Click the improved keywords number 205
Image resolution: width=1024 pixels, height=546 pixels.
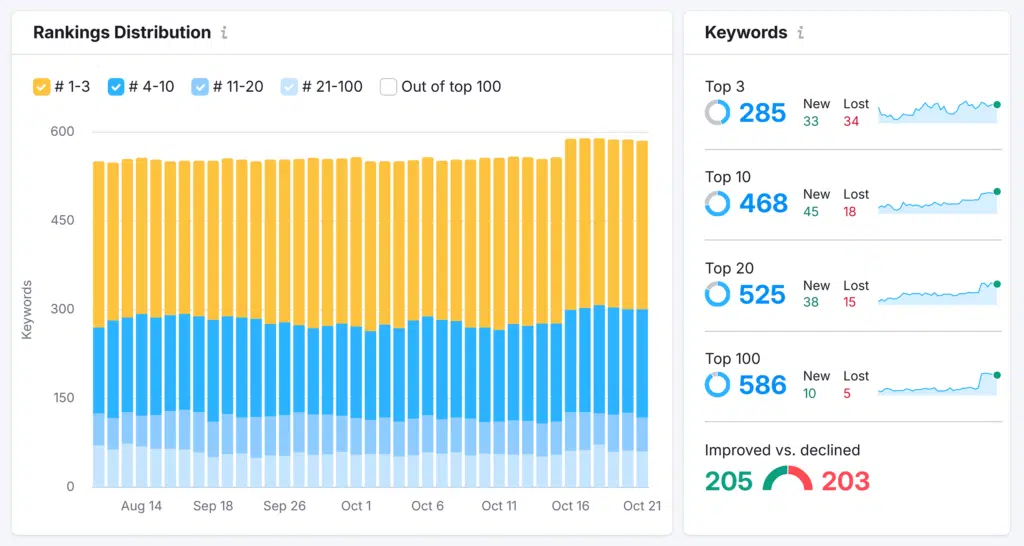point(728,481)
